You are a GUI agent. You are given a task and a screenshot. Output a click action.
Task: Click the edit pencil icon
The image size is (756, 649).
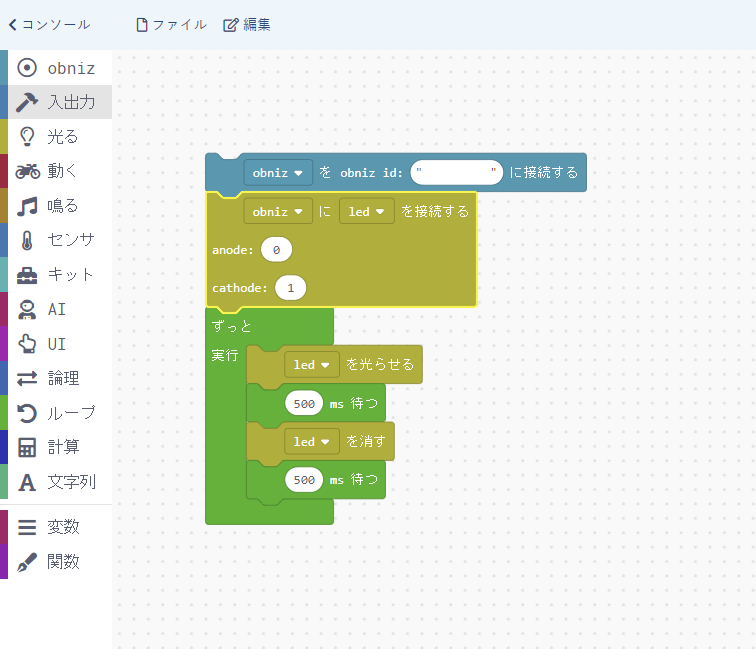230,25
